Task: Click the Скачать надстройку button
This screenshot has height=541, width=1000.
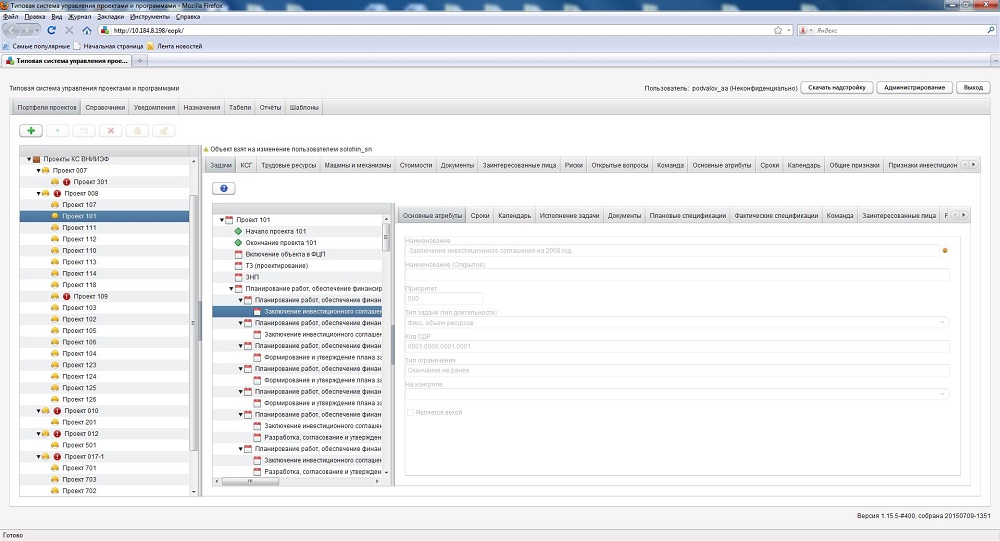Action: pos(837,88)
